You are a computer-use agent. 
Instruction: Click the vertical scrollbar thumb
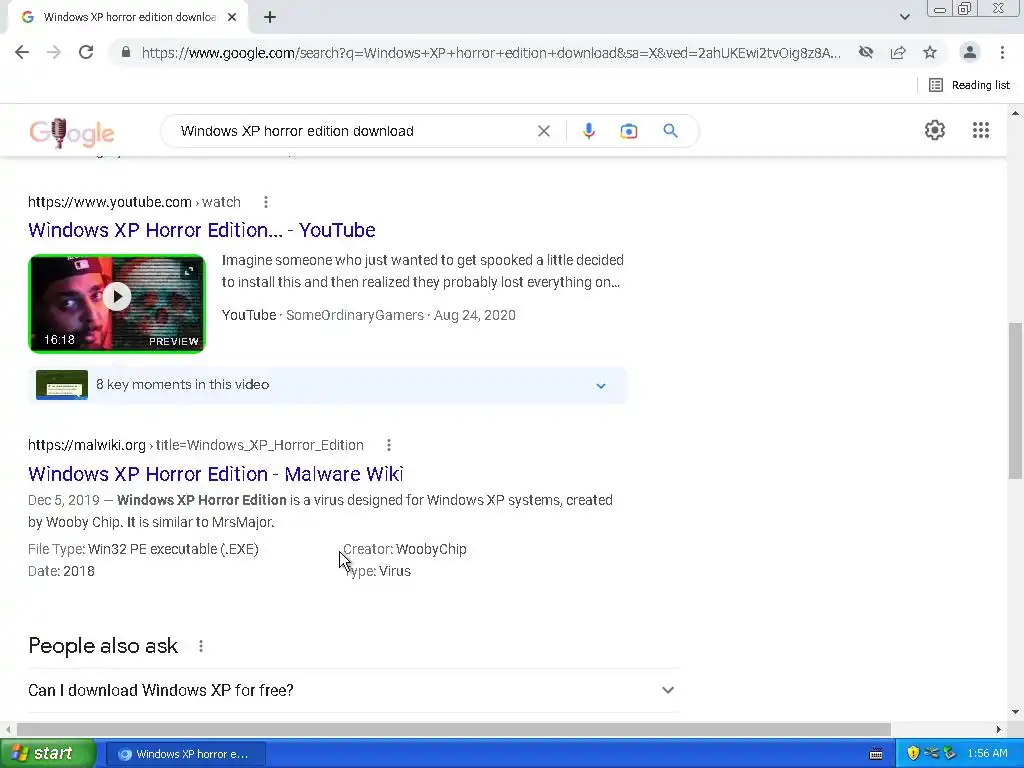(x=1015, y=400)
